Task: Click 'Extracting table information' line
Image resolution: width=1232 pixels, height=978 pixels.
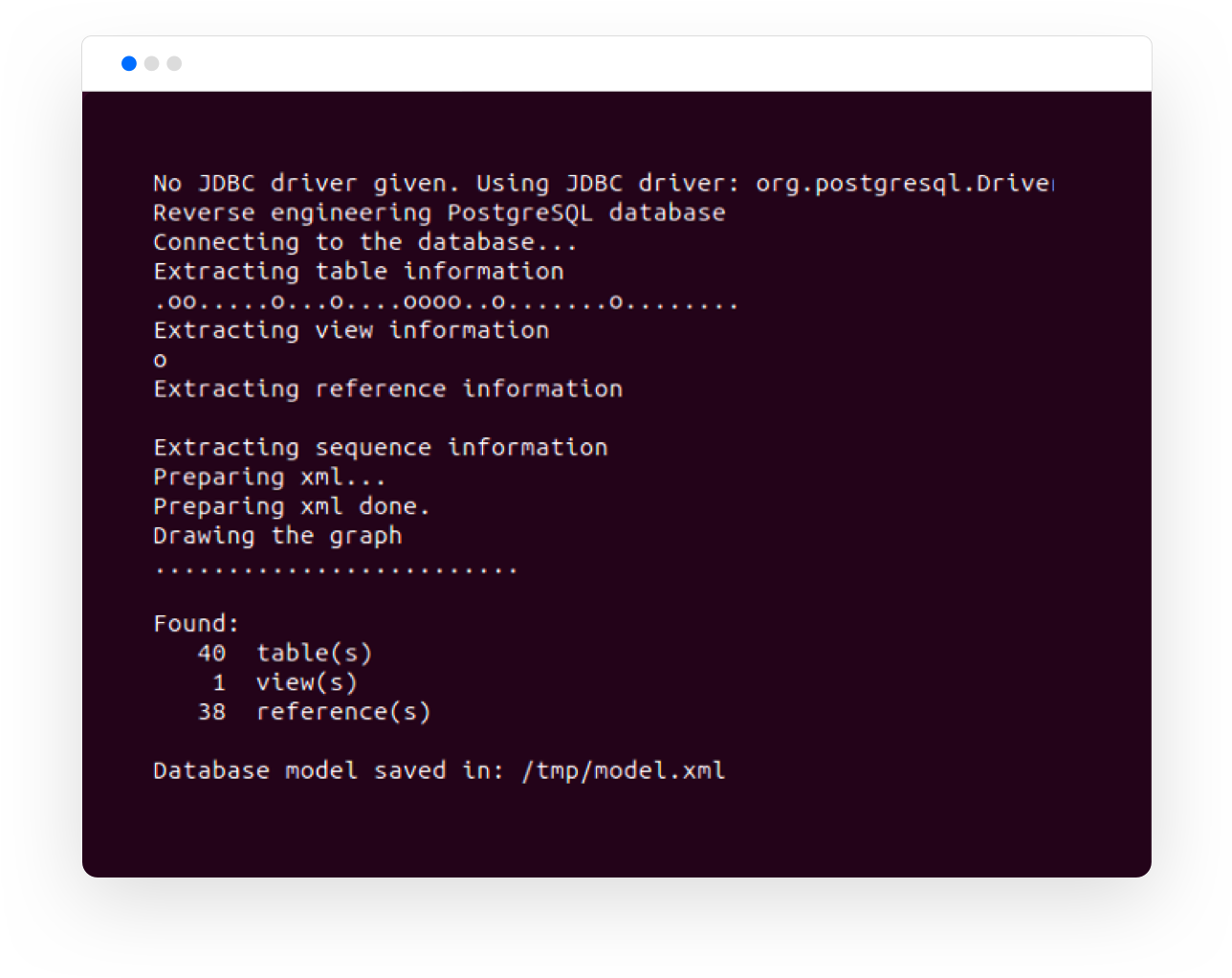Action: (359, 272)
